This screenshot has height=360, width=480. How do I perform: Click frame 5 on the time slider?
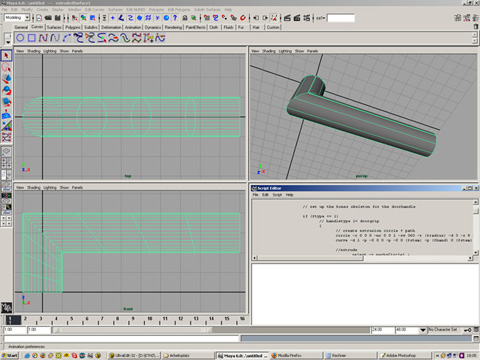pos(71,320)
